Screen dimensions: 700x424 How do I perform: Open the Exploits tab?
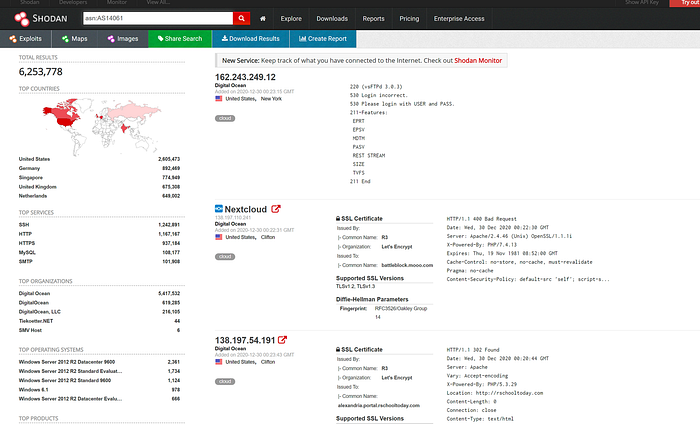point(25,39)
